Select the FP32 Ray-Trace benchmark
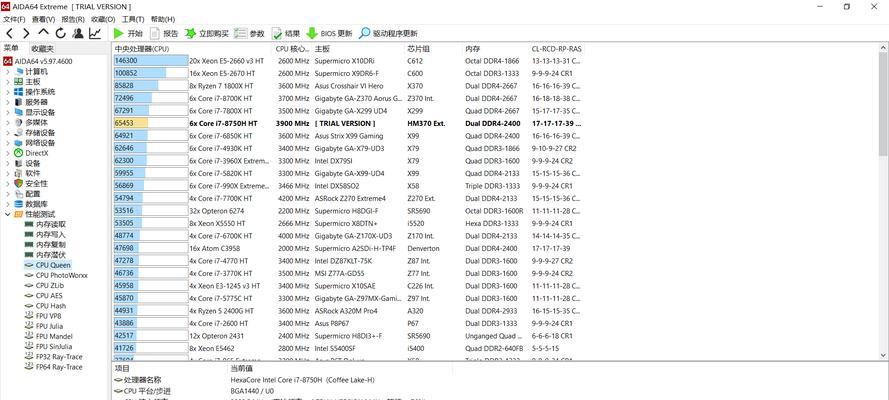The height and width of the screenshot is (400, 889). click(x=54, y=357)
